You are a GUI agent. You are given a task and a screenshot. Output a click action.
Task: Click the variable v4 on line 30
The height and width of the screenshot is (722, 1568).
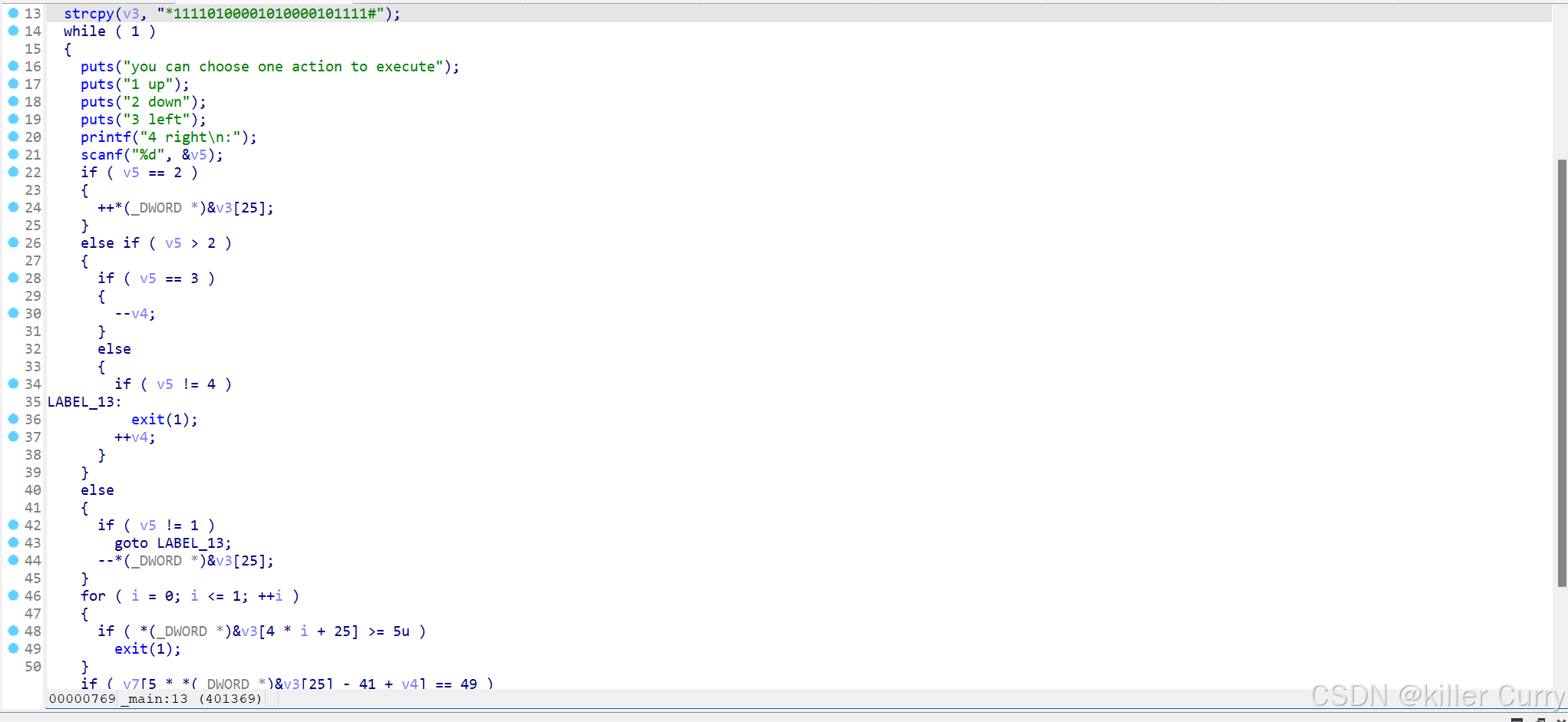tap(140, 313)
